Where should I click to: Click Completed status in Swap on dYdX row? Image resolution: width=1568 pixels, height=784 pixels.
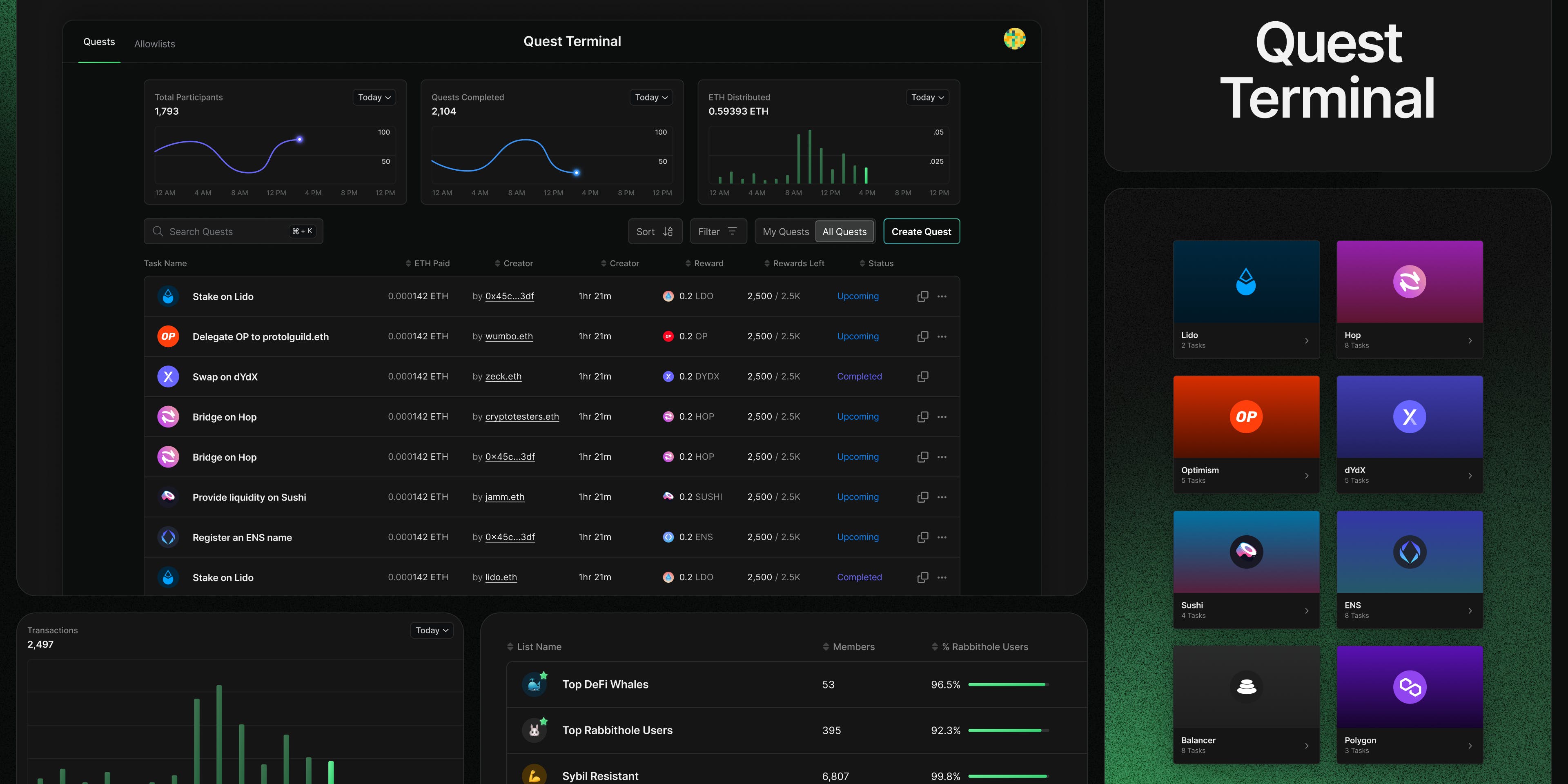pos(859,377)
